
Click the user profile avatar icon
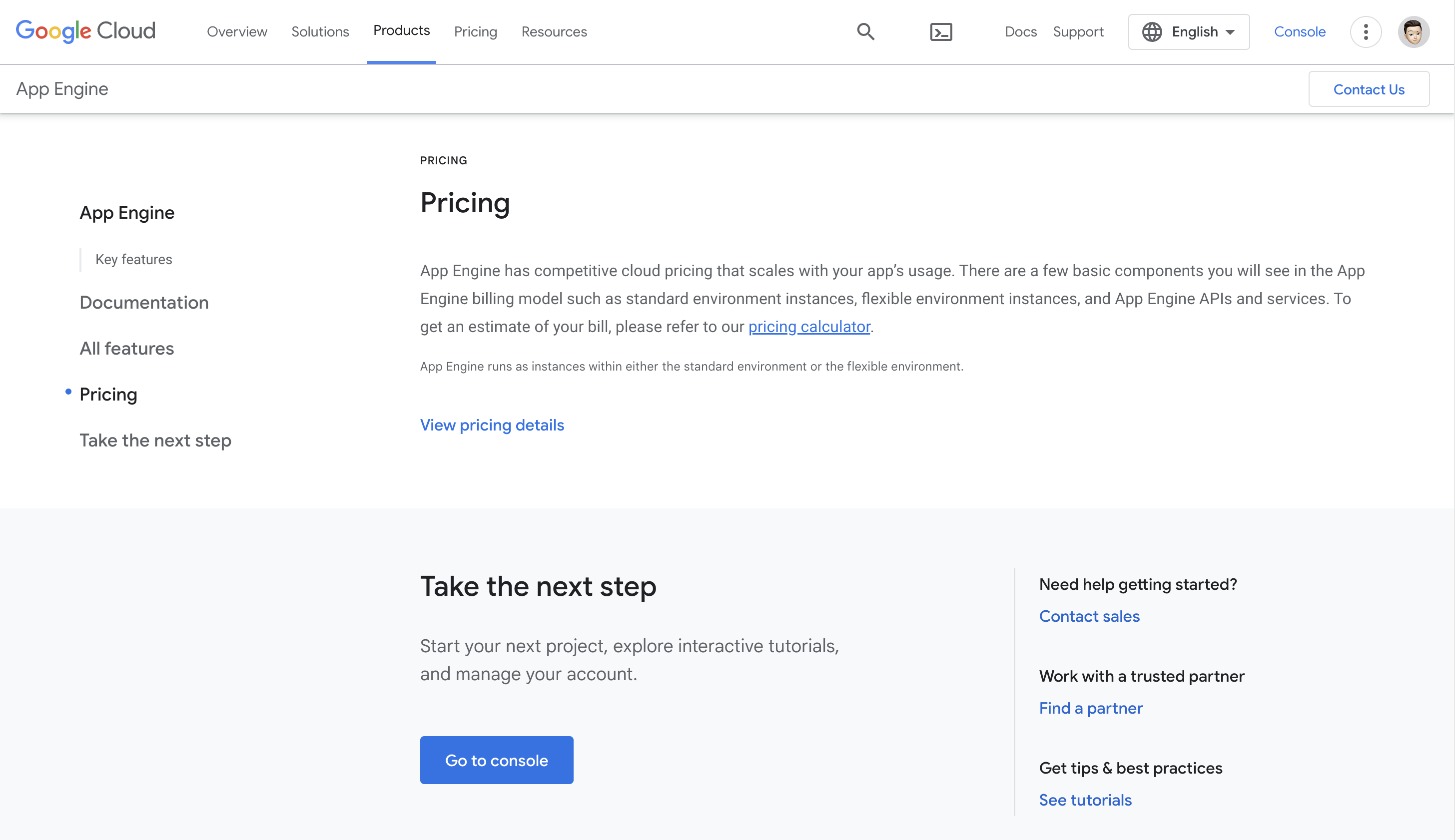click(x=1414, y=32)
